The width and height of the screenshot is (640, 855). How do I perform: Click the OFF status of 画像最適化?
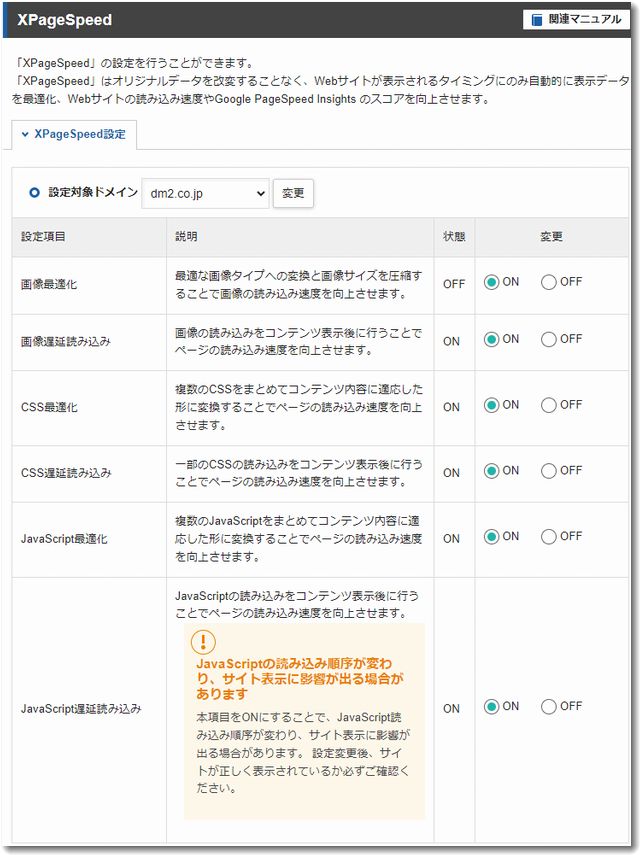(454, 284)
